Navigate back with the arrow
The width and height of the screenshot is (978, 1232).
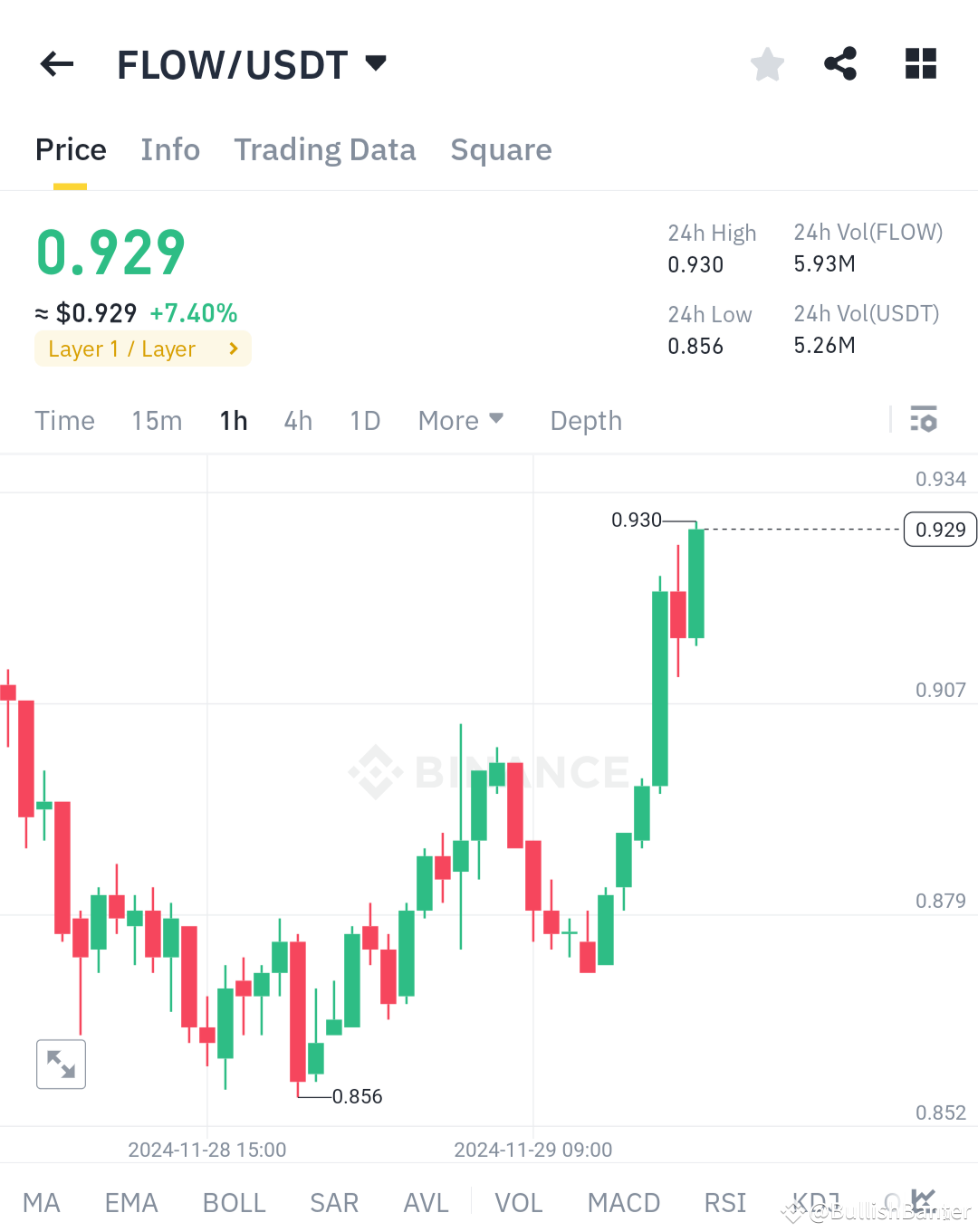click(x=56, y=63)
